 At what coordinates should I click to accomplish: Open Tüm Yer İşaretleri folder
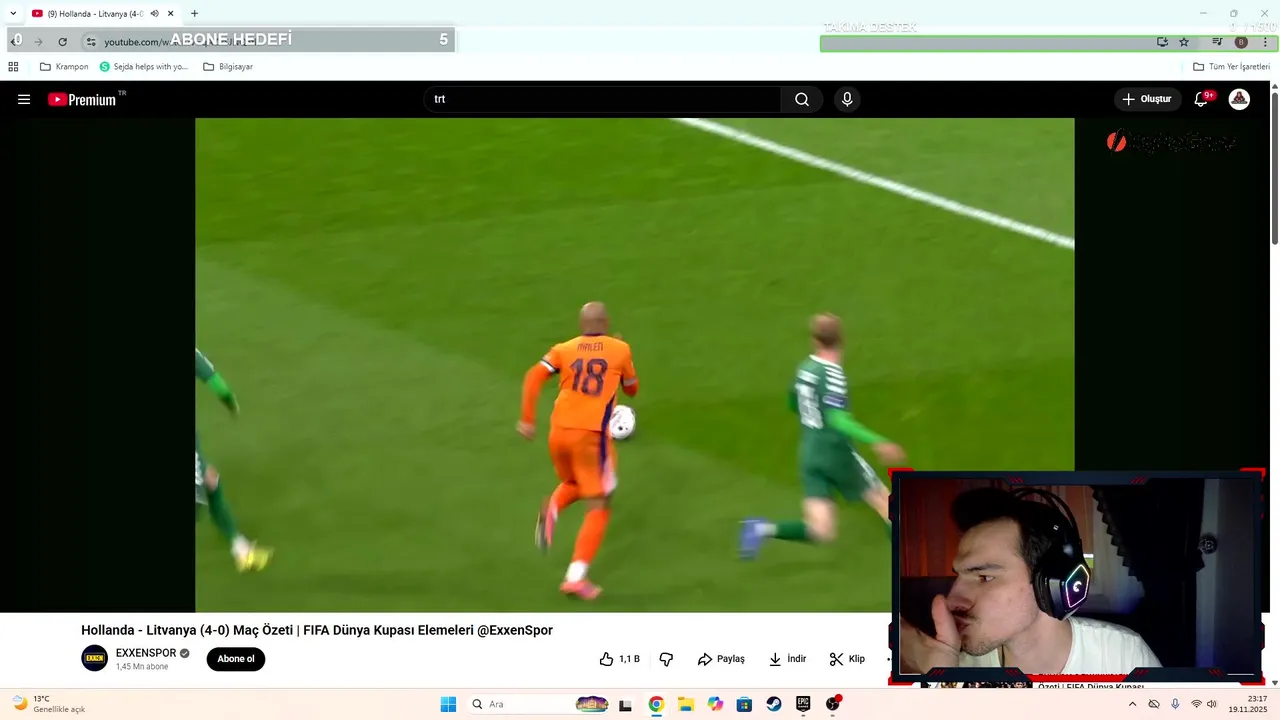[1231, 67]
